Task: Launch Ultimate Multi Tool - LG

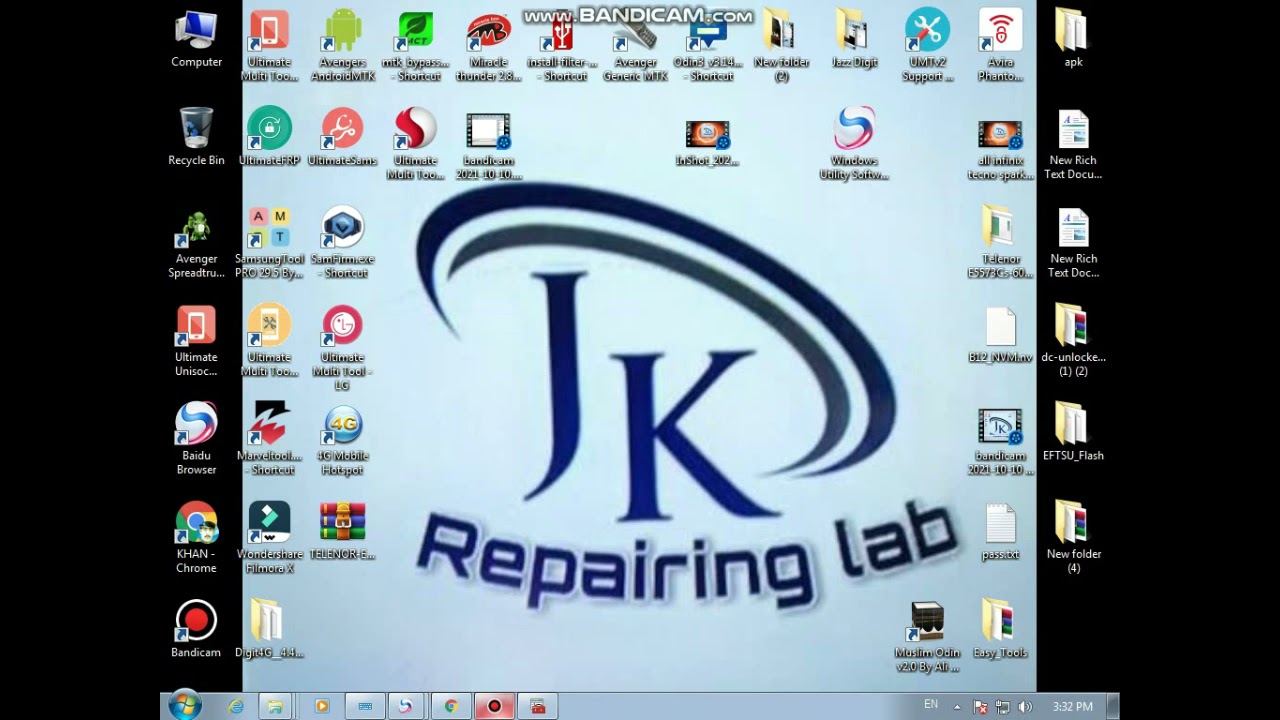Action: click(x=342, y=347)
